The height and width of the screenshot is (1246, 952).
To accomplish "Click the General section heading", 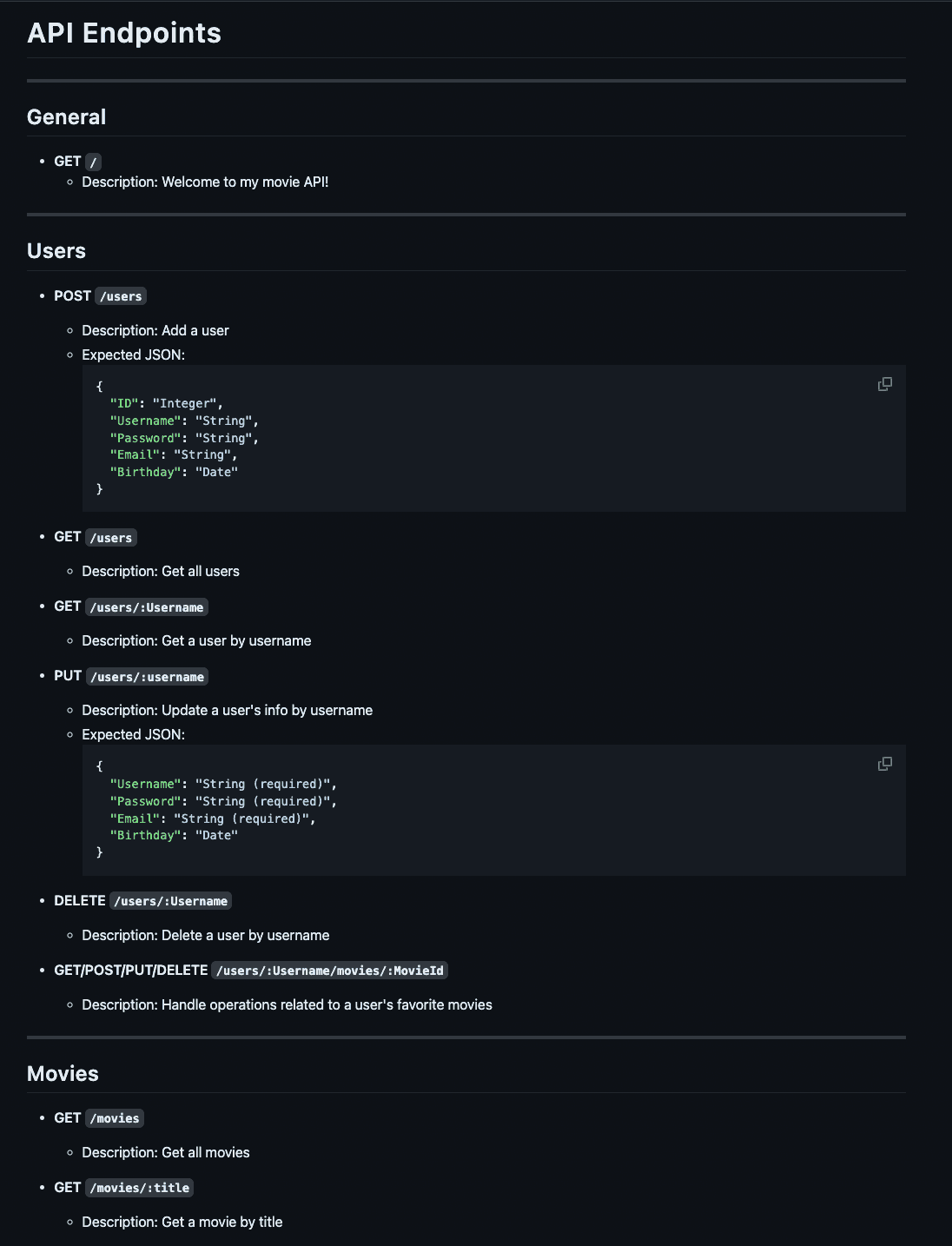I will point(67,117).
